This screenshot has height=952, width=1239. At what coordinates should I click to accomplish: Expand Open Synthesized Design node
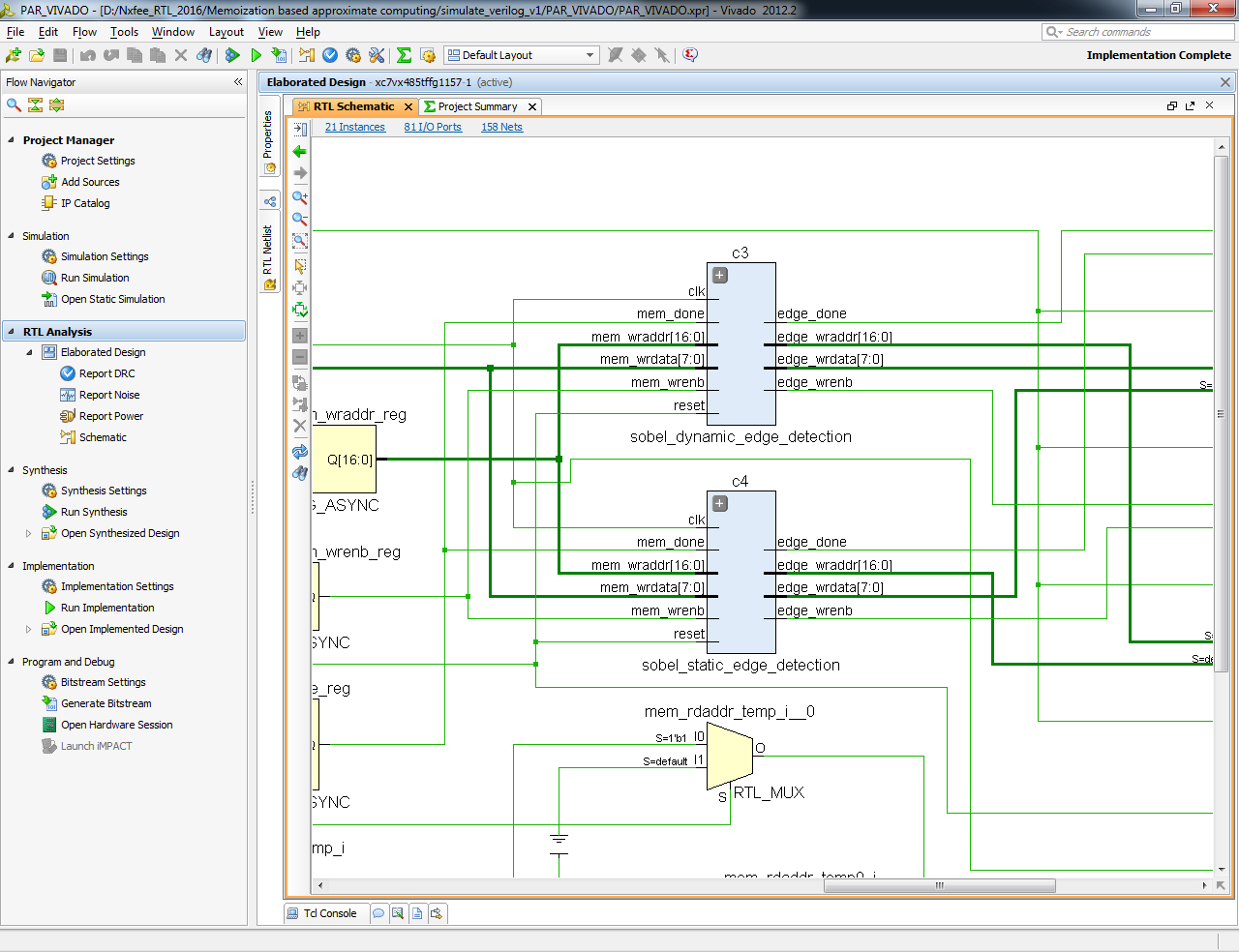click(x=28, y=533)
